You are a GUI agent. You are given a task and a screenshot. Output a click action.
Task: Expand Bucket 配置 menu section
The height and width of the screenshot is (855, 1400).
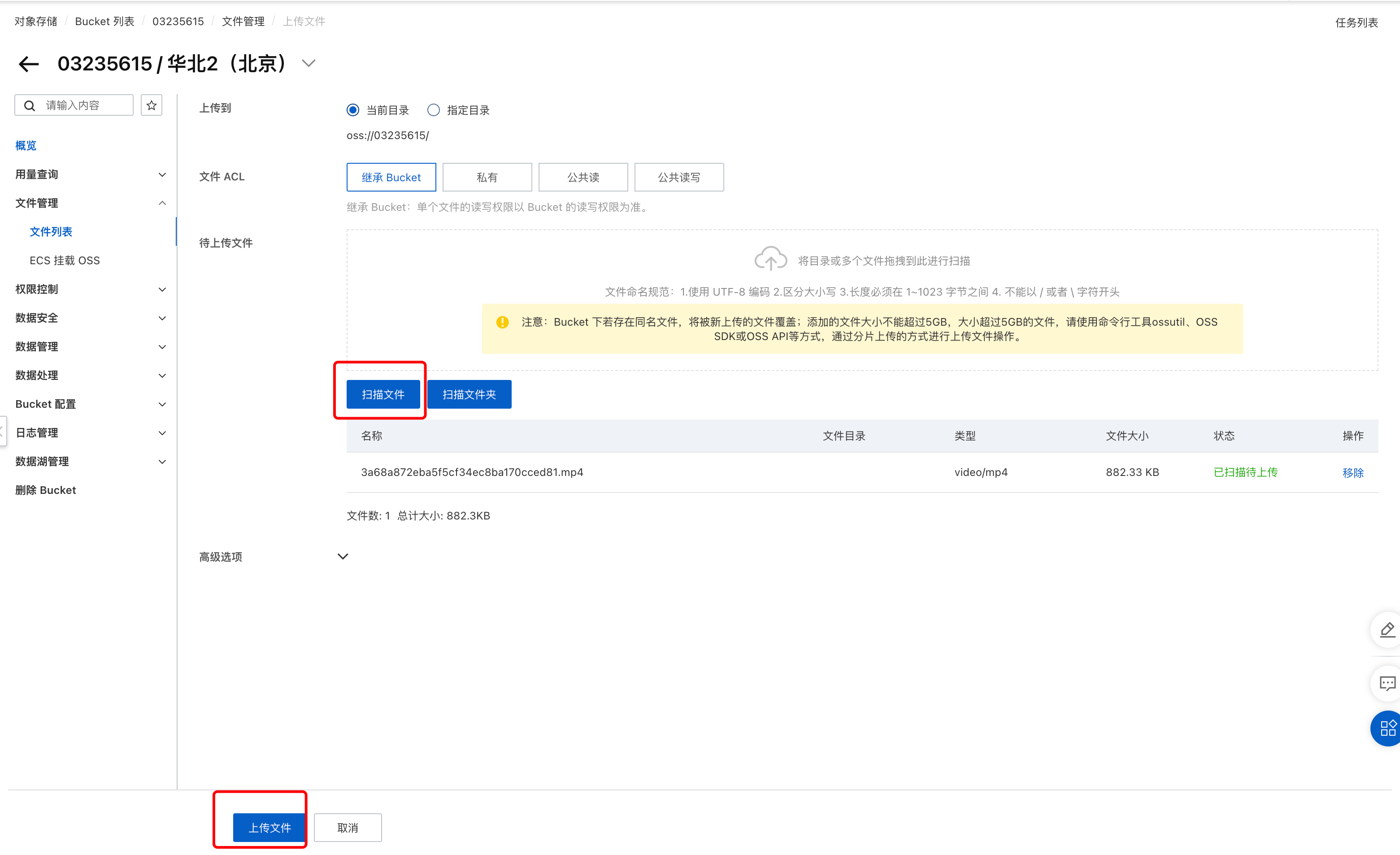[x=162, y=404]
